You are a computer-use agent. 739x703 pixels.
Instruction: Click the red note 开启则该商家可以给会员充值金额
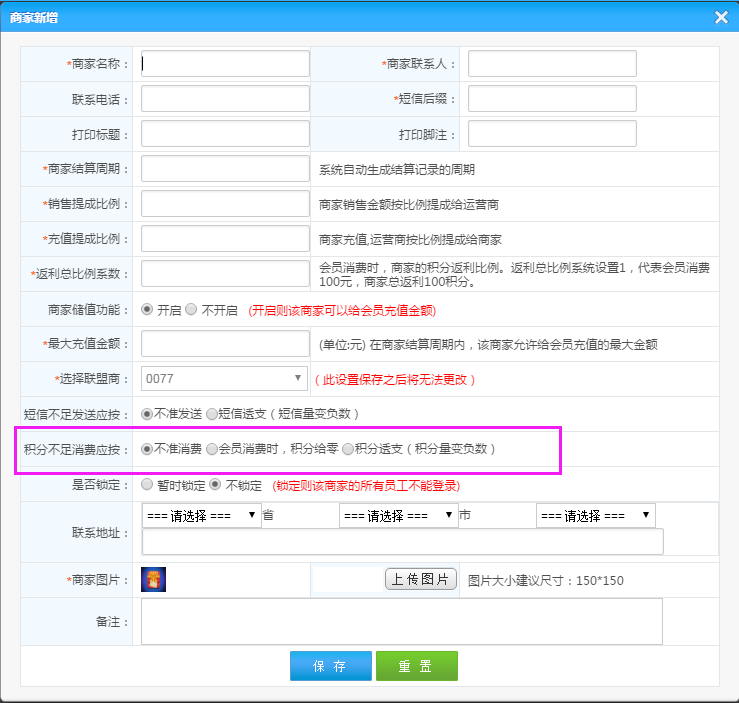click(x=342, y=311)
